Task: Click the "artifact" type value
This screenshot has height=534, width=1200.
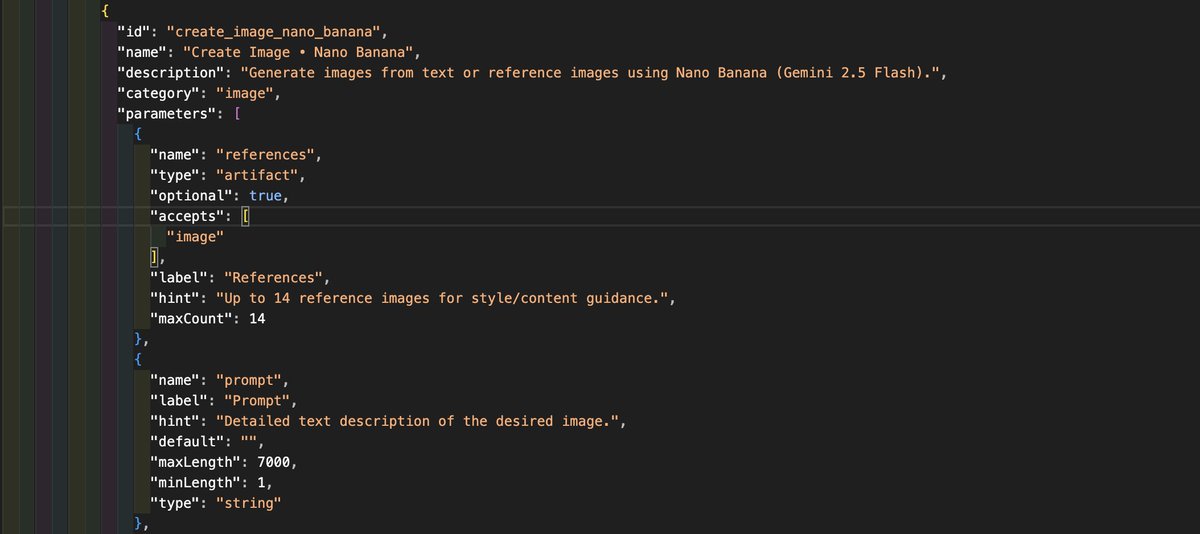Action: point(257,175)
